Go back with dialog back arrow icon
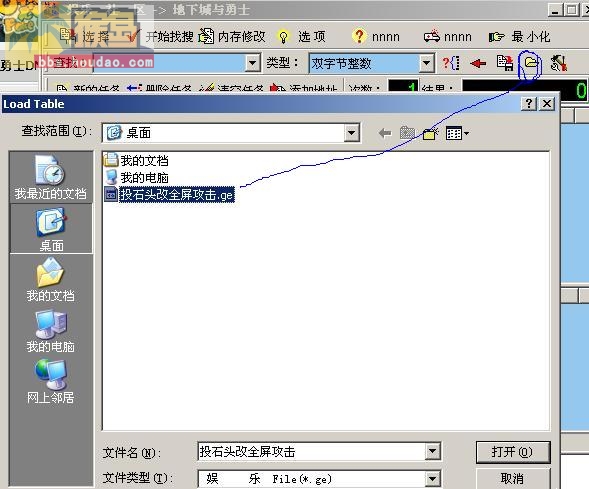589x489 pixels. (x=385, y=133)
